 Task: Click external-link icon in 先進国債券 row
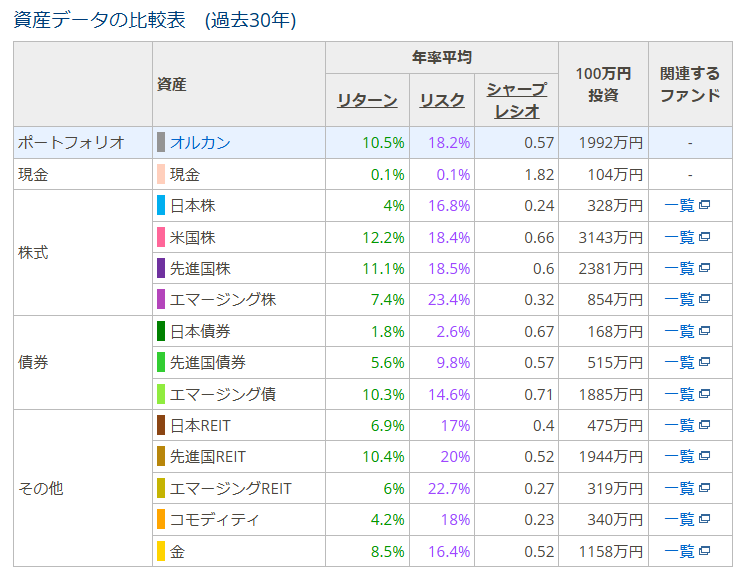pyautogui.click(x=704, y=362)
